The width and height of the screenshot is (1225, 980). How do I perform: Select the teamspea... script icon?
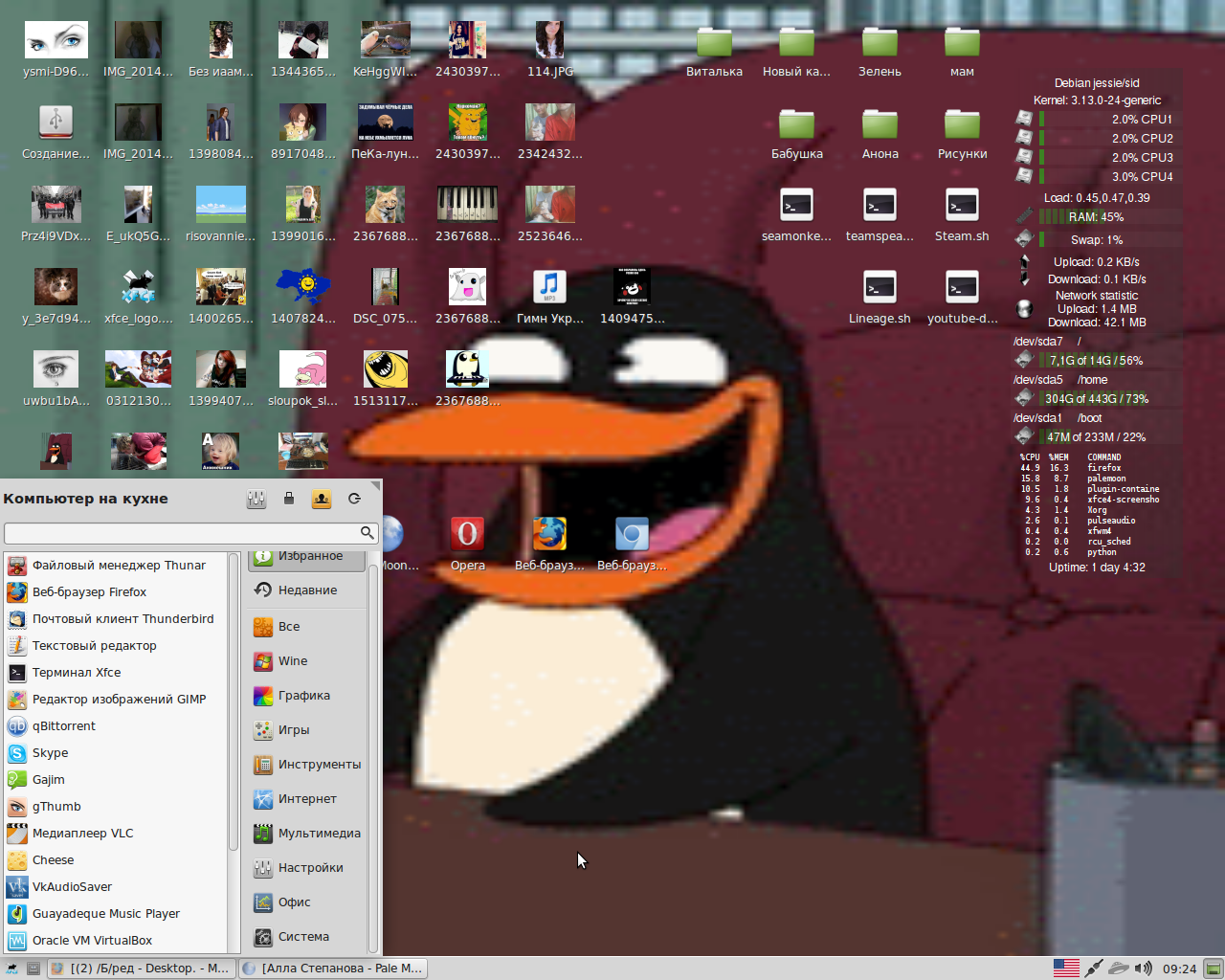pos(880,215)
